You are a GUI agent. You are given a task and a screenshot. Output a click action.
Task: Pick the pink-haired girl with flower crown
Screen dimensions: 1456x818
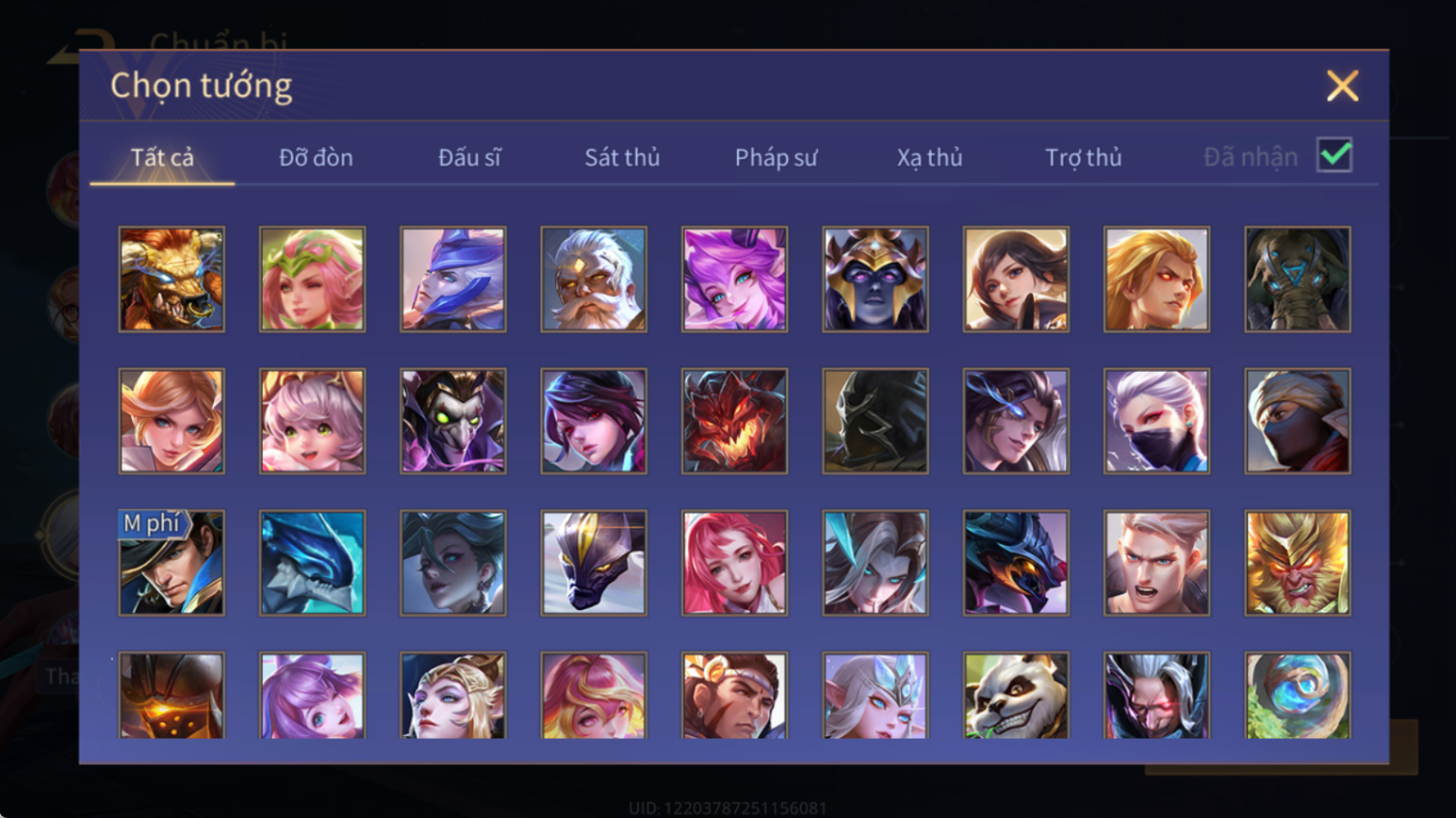312,279
